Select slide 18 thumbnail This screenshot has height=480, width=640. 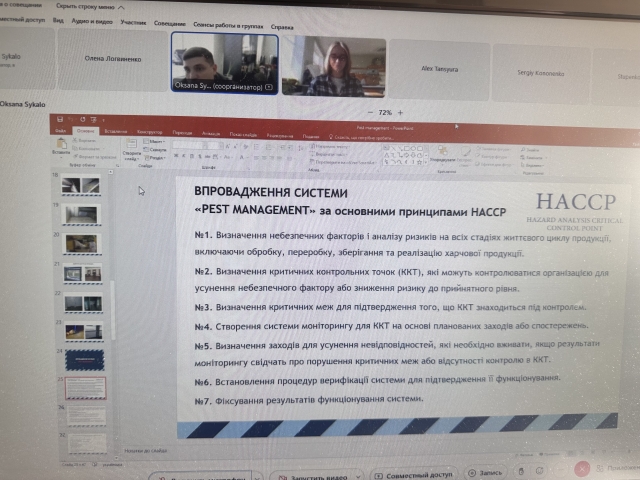pos(81,185)
